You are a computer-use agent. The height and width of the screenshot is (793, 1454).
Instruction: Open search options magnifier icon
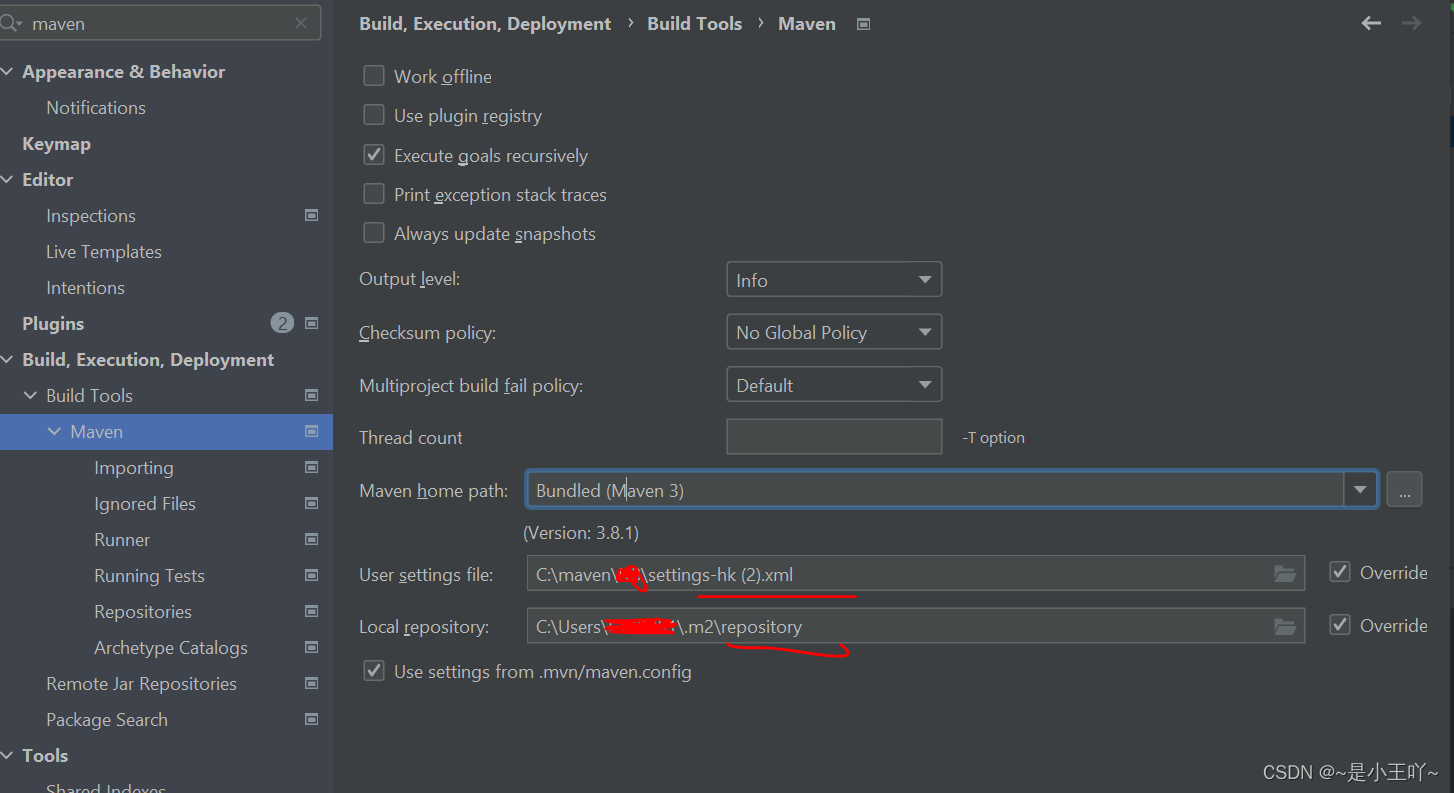[x=10, y=23]
